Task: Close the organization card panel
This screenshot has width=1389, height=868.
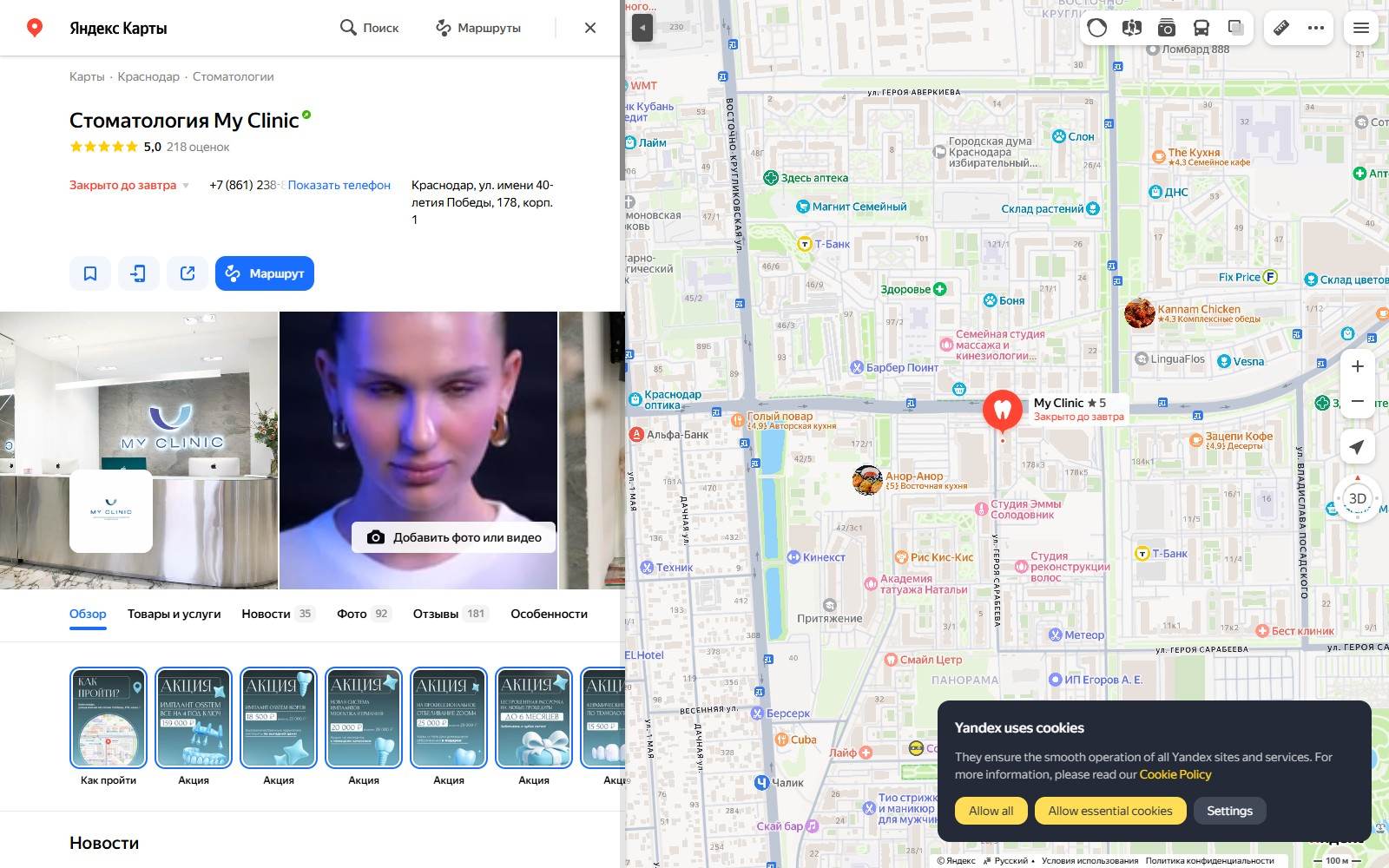Action: pos(590,28)
